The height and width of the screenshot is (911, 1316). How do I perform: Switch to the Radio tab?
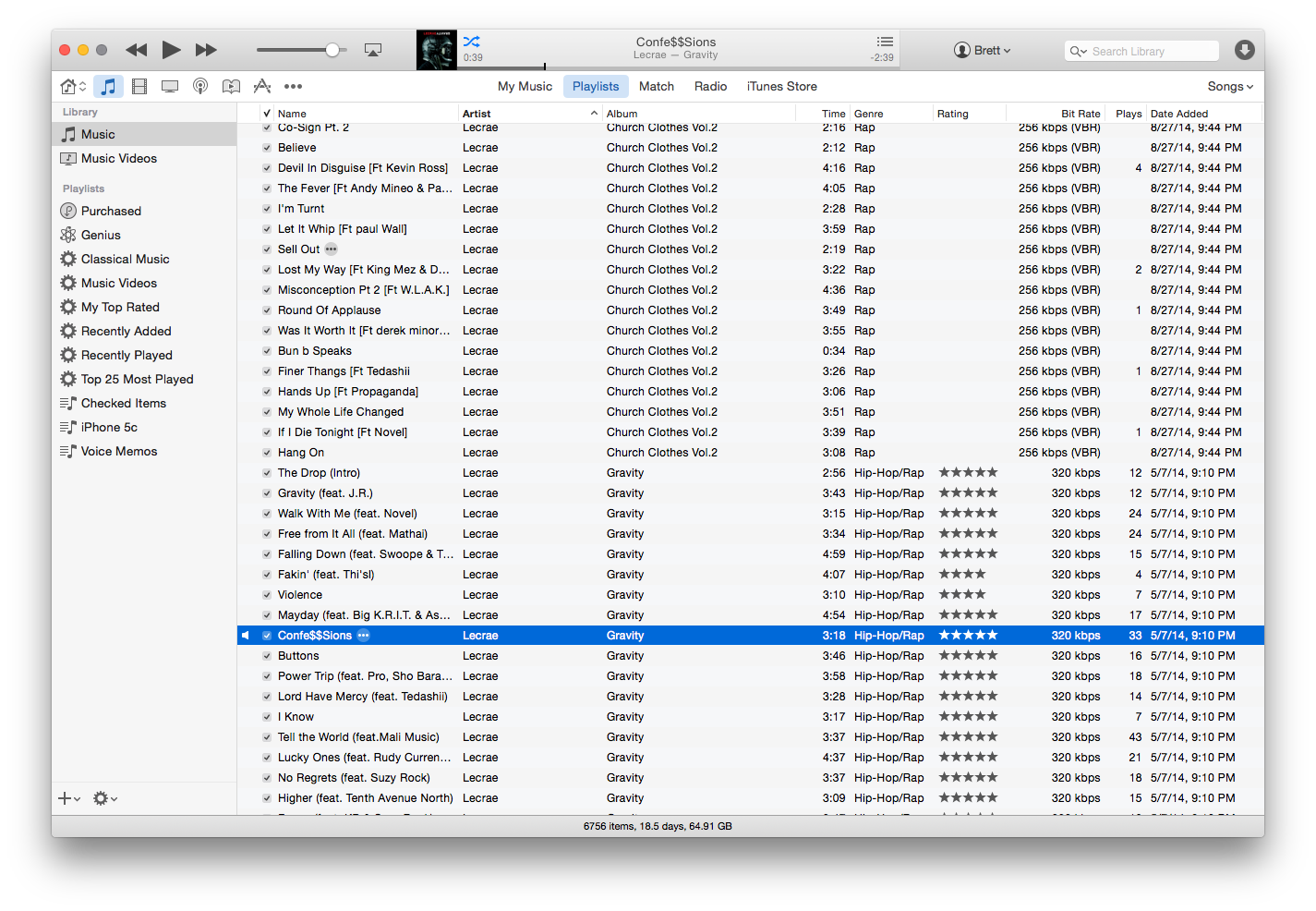tap(710, 86)
